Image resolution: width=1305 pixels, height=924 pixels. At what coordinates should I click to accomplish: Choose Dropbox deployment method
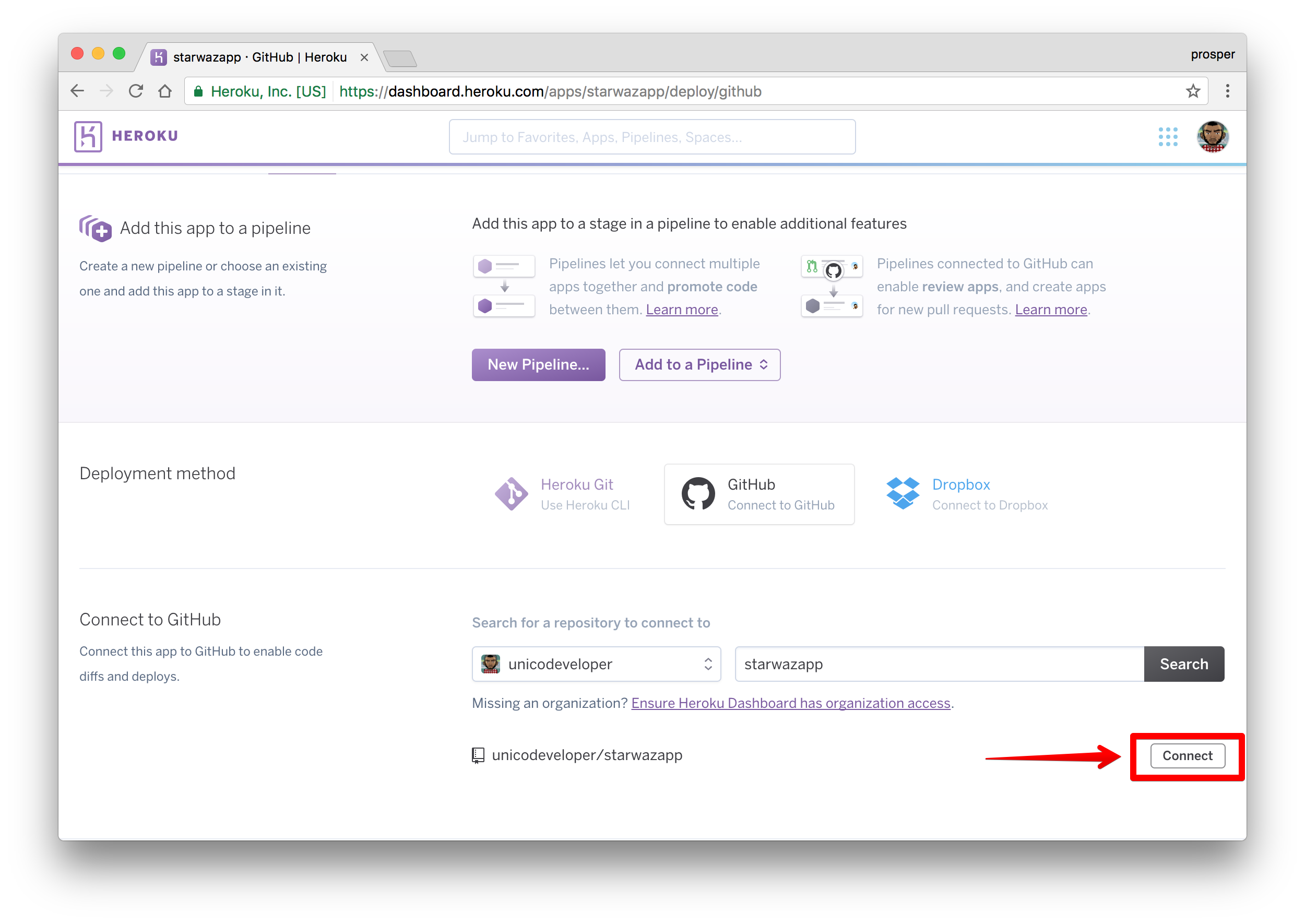967,494
